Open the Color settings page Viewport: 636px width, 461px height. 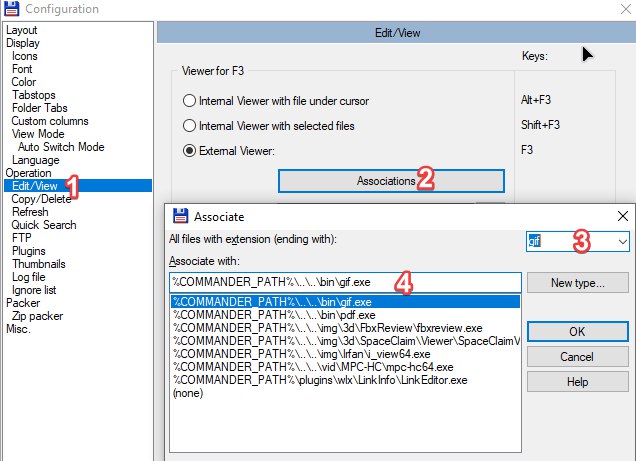(x=24, y=82)
